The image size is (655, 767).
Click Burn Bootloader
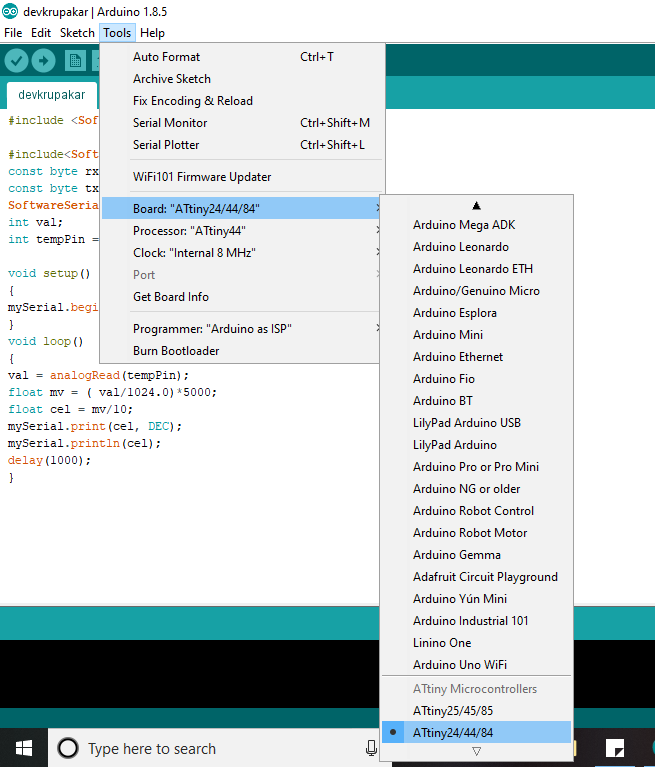pyautogui.click(x=242, y=350)
